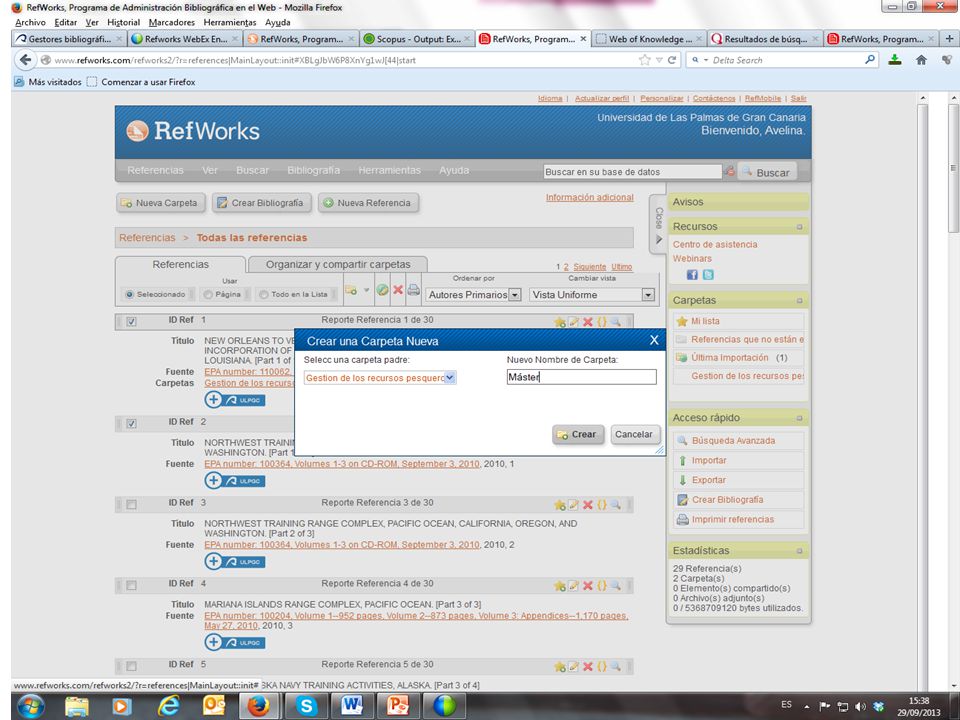The image size is (960, 720).
Task: Click Firefox home icon
Action: [921, 60]
